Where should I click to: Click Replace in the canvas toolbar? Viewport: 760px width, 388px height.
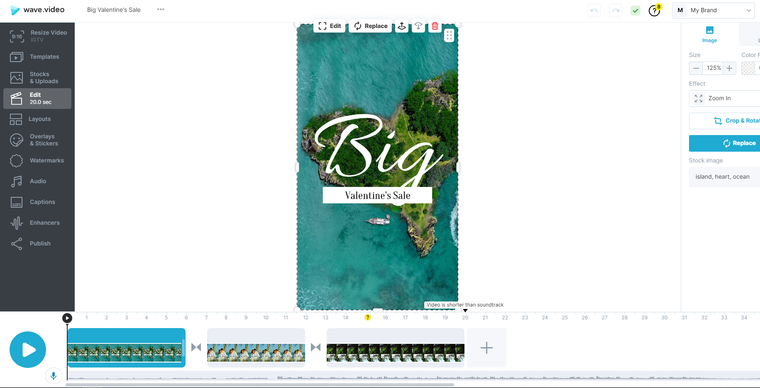tap(371, 26)
